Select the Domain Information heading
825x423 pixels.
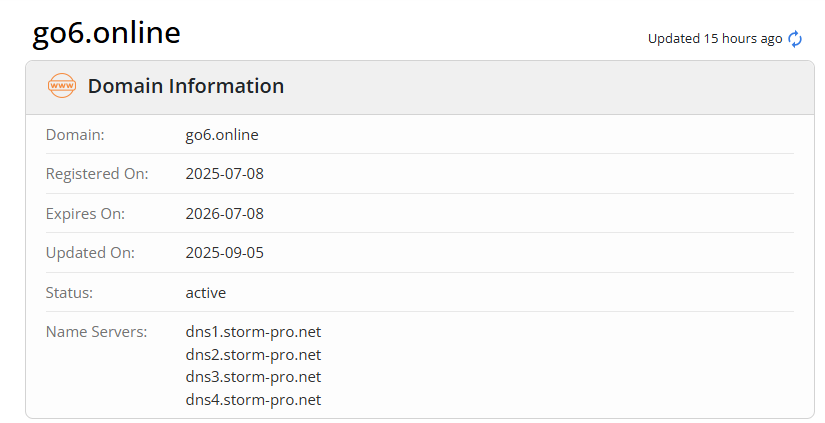pos(186,86)
